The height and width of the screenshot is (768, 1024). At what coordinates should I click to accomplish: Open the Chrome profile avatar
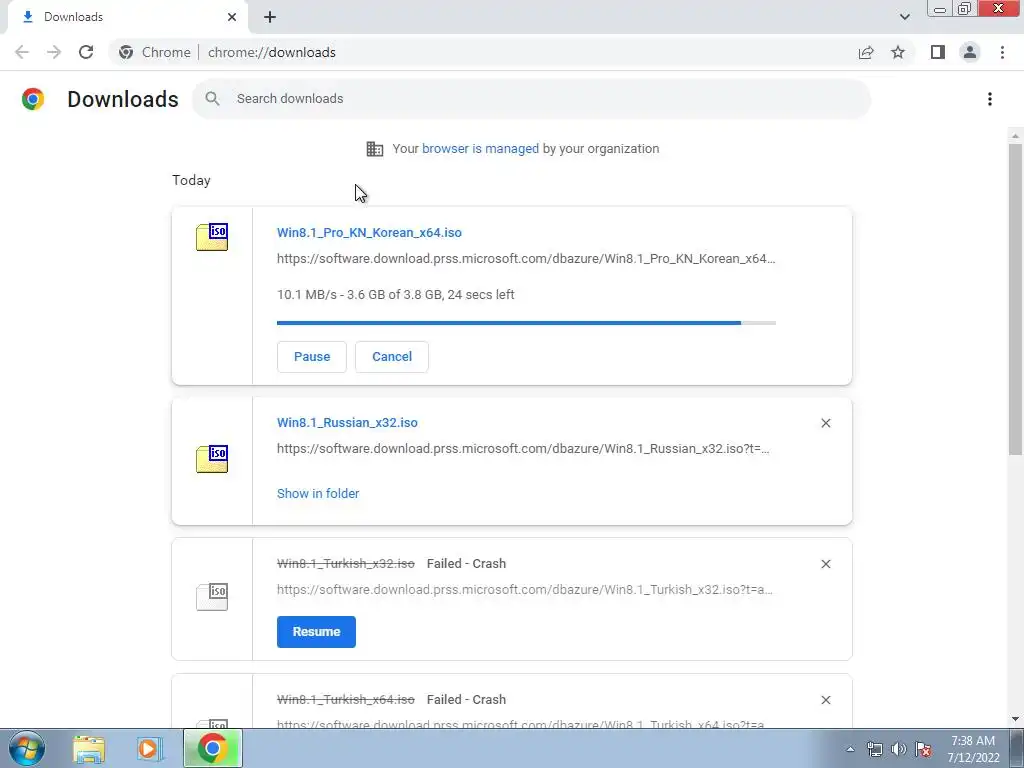970,52
